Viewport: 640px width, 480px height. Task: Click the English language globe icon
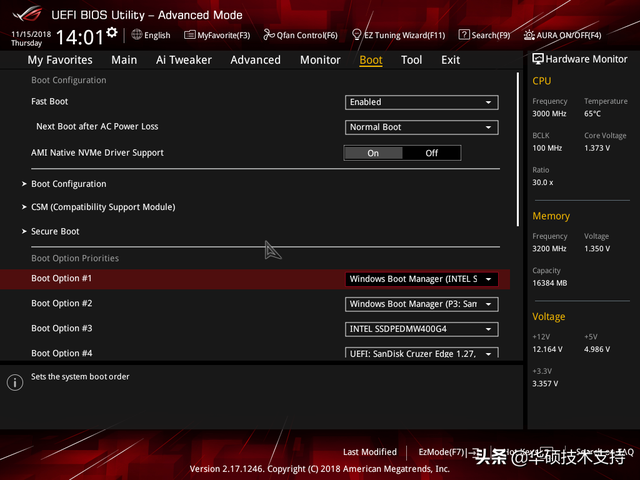point(137,35)
